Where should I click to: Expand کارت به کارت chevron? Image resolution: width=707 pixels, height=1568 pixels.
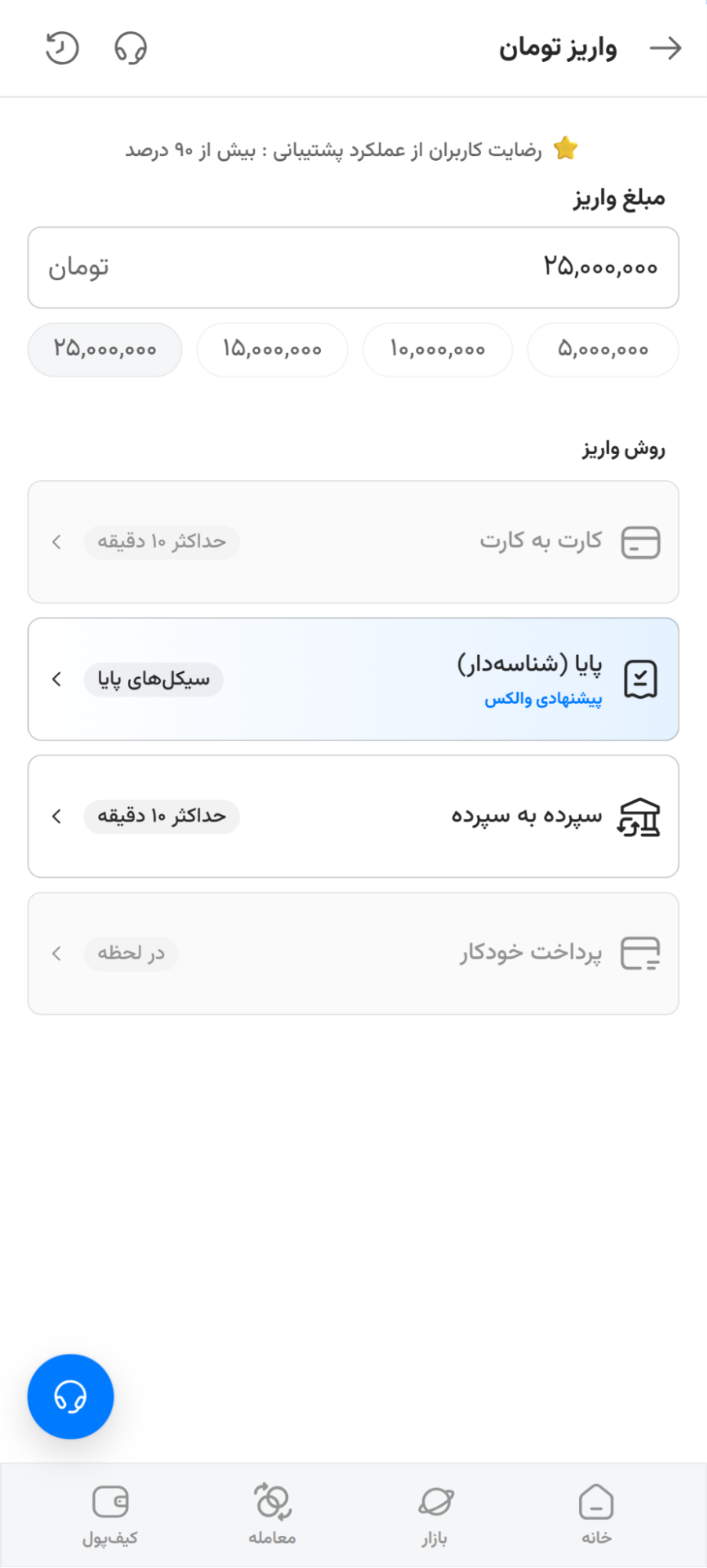56,542
